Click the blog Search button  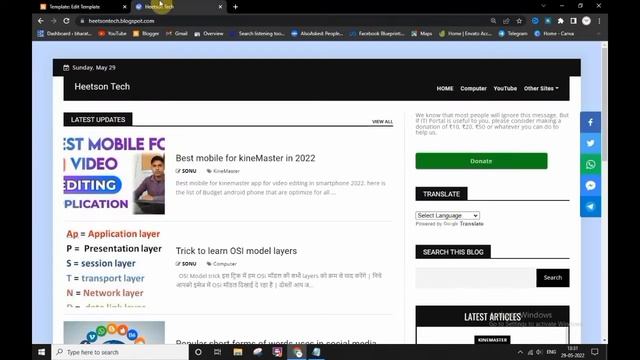553,278
